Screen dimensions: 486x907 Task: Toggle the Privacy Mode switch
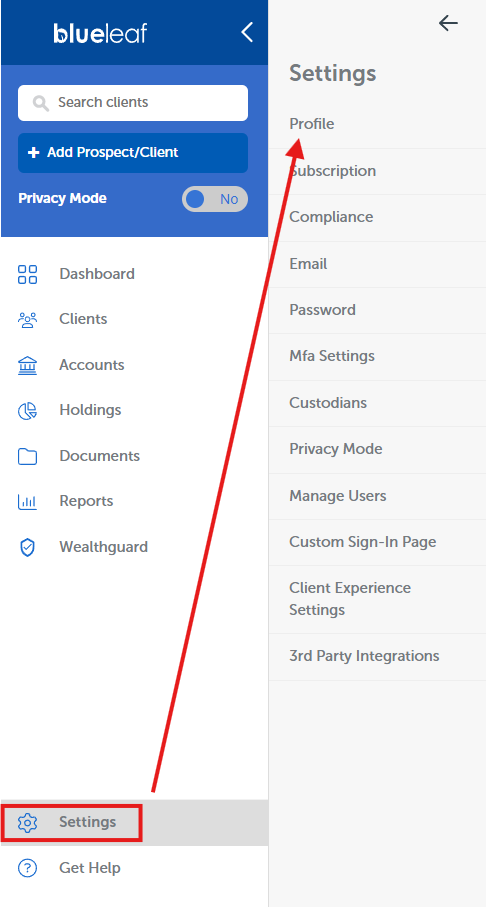tap(215, 199)
